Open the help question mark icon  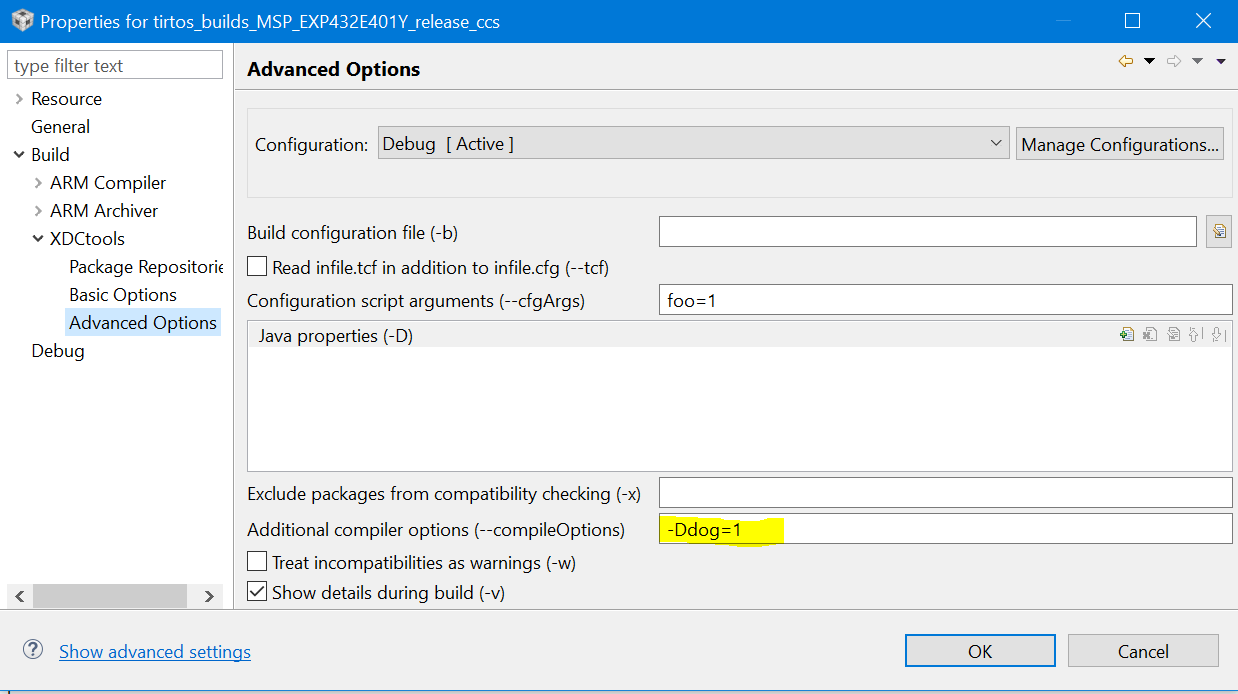pos(33,650)
